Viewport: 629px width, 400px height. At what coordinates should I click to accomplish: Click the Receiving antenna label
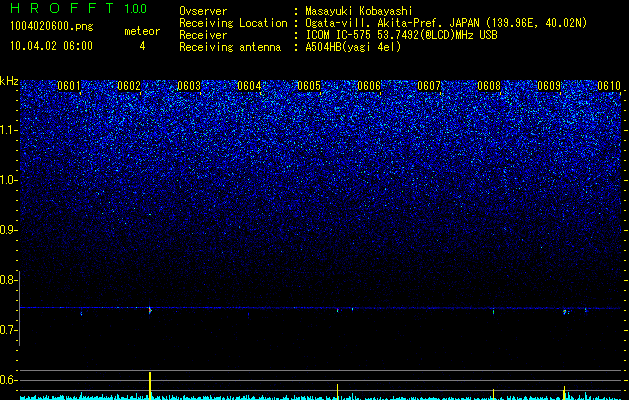coord(230,47)
